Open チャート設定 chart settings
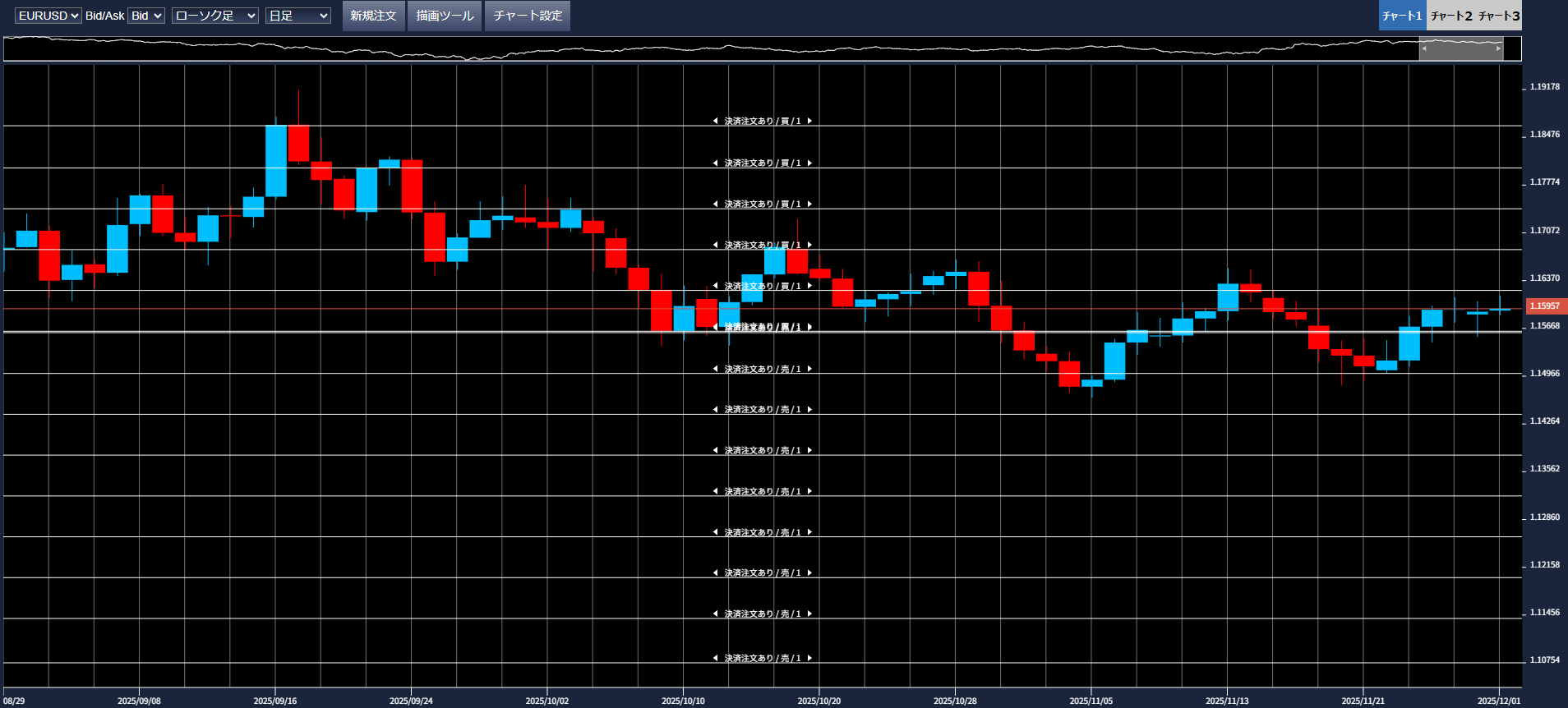Image resolution: width=1568 pixels, height=708 pixels. coord(528,16)
